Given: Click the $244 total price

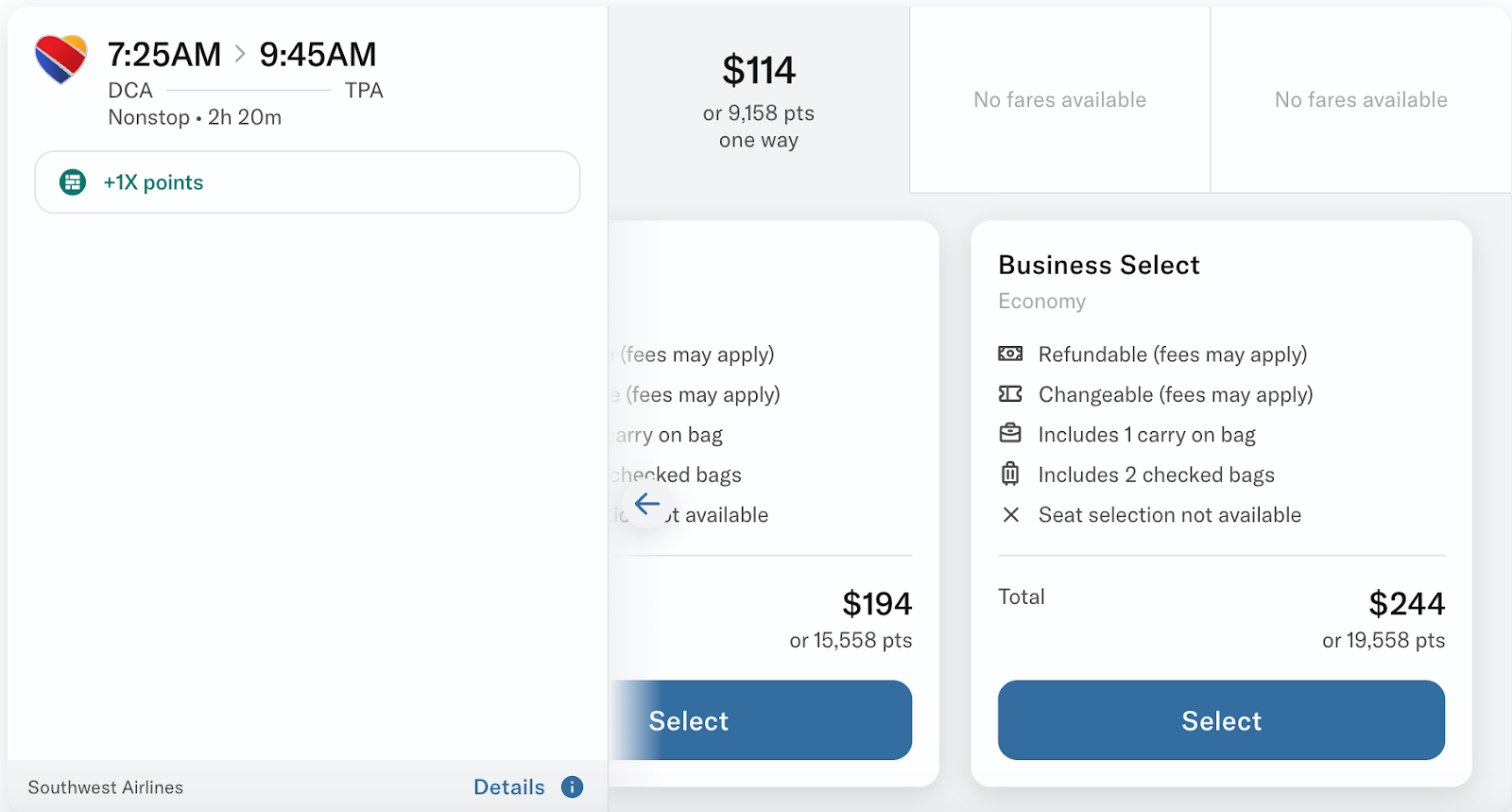Looking at the screenshot, I should [x=1406, y=604].
